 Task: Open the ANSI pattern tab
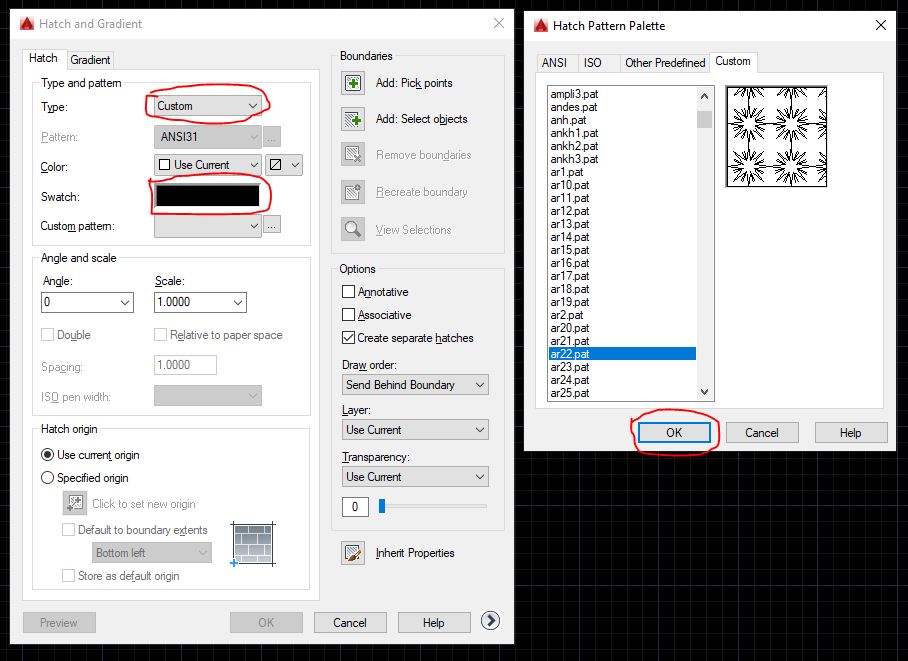coord(556,62)
